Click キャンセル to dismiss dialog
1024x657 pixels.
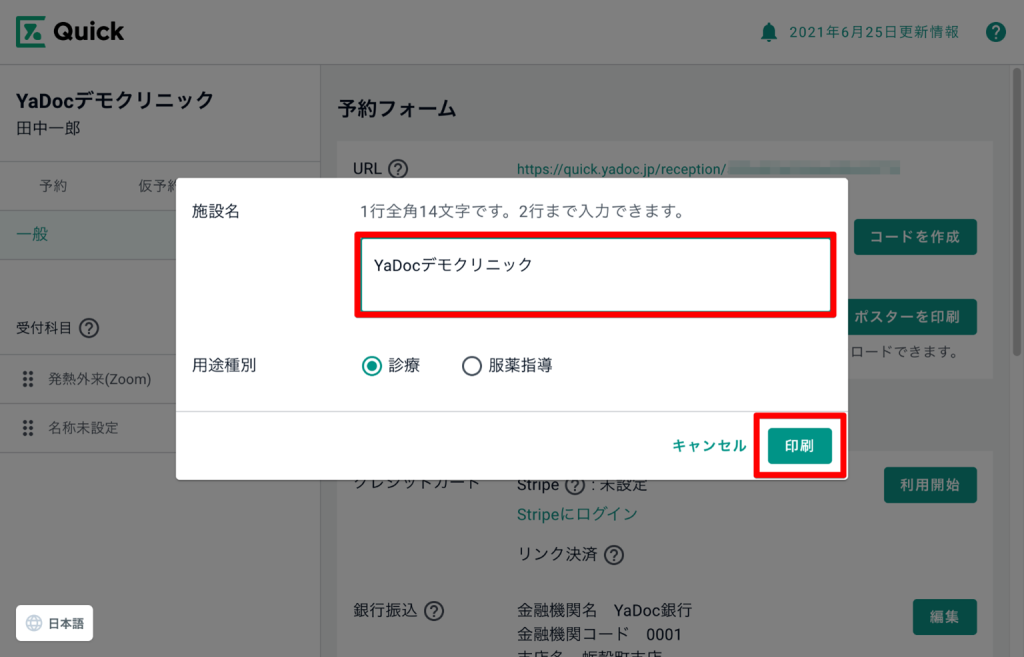pyautogui.click(x=709, y=446)
